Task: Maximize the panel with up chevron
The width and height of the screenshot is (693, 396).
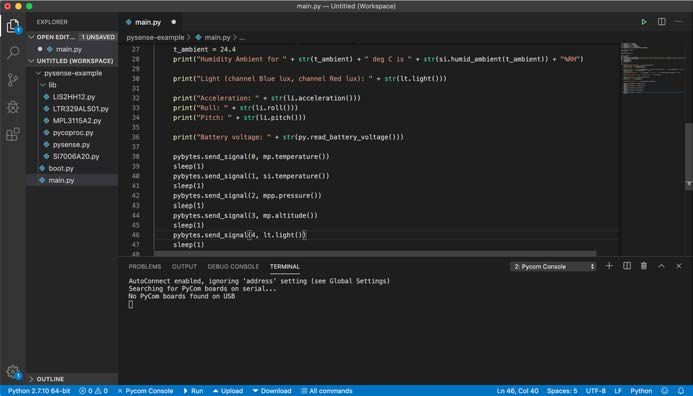Action: click(661, 266)
